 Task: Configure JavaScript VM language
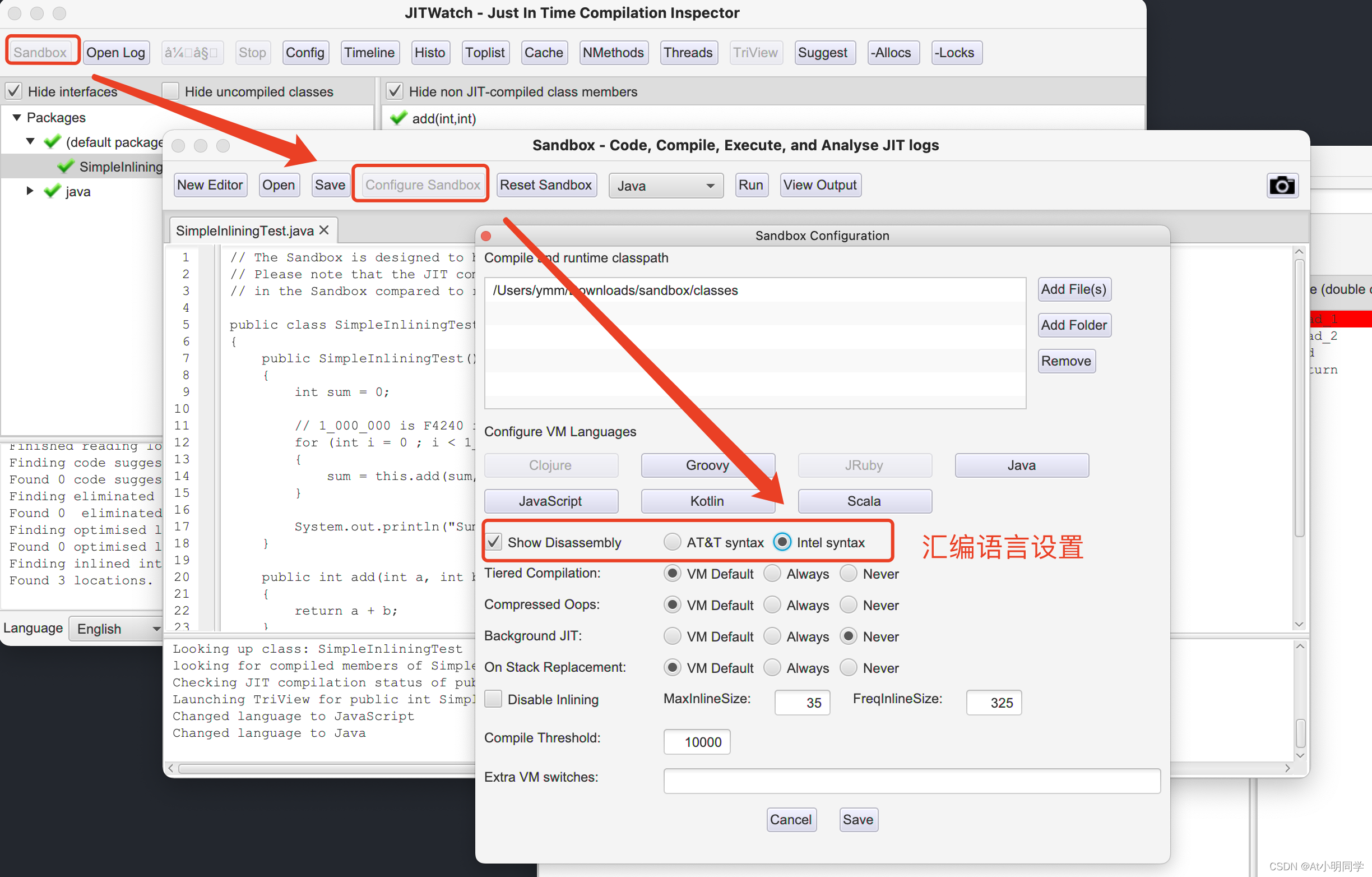pos(550,501)
